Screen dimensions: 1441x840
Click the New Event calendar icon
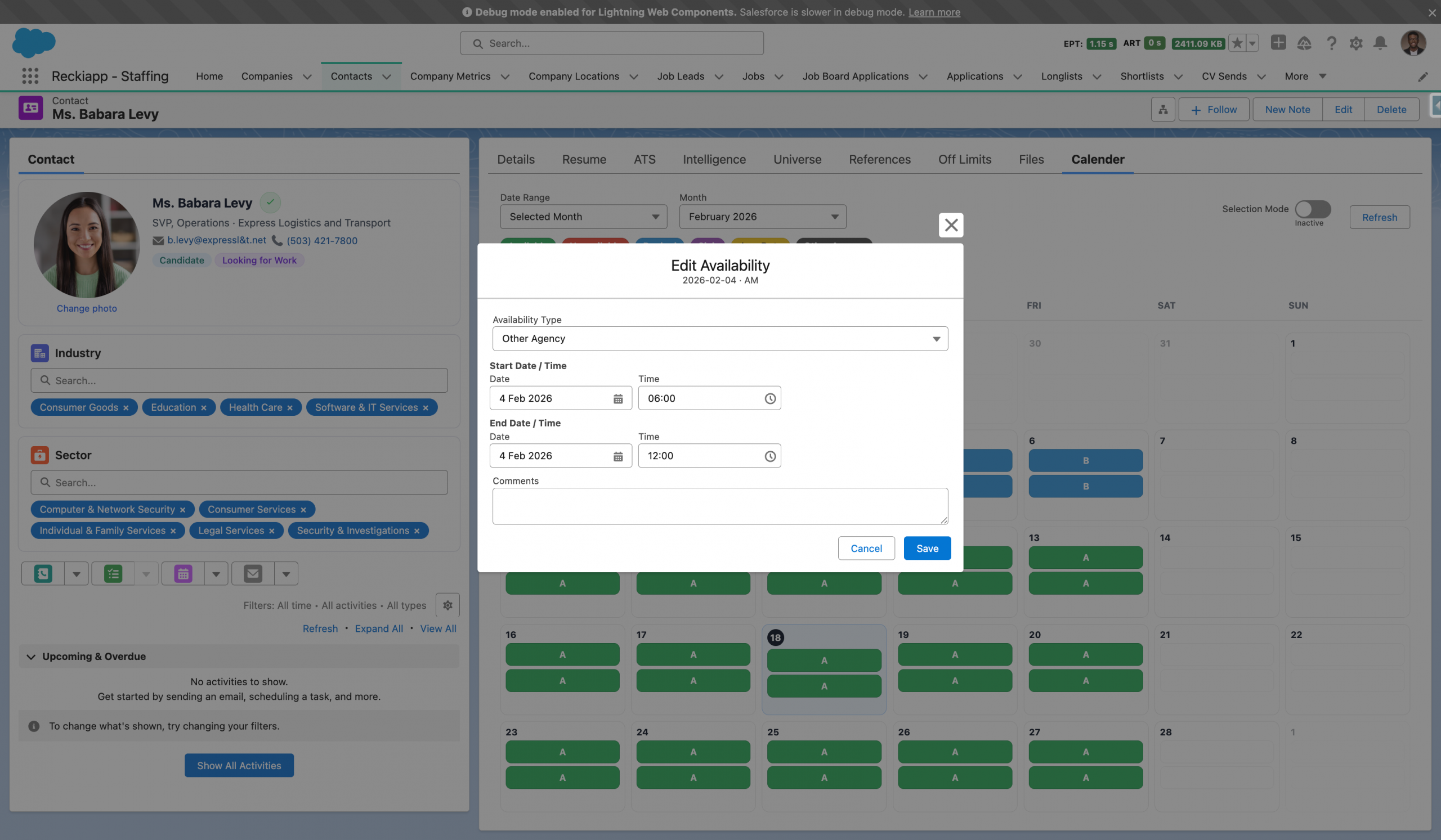click(x=183, y=574)
